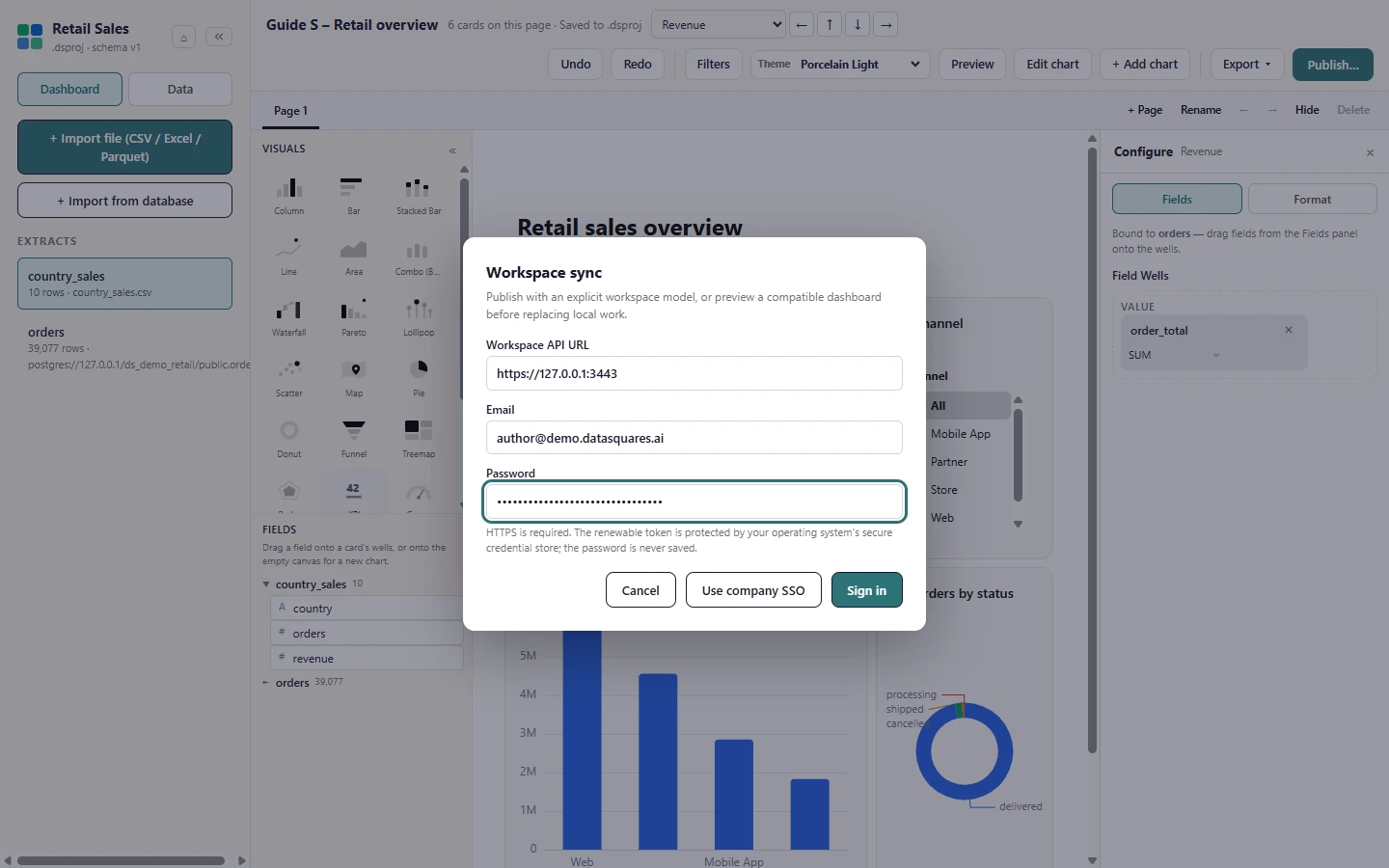
Task: Select the revenue field
Action: coord(368,659)
